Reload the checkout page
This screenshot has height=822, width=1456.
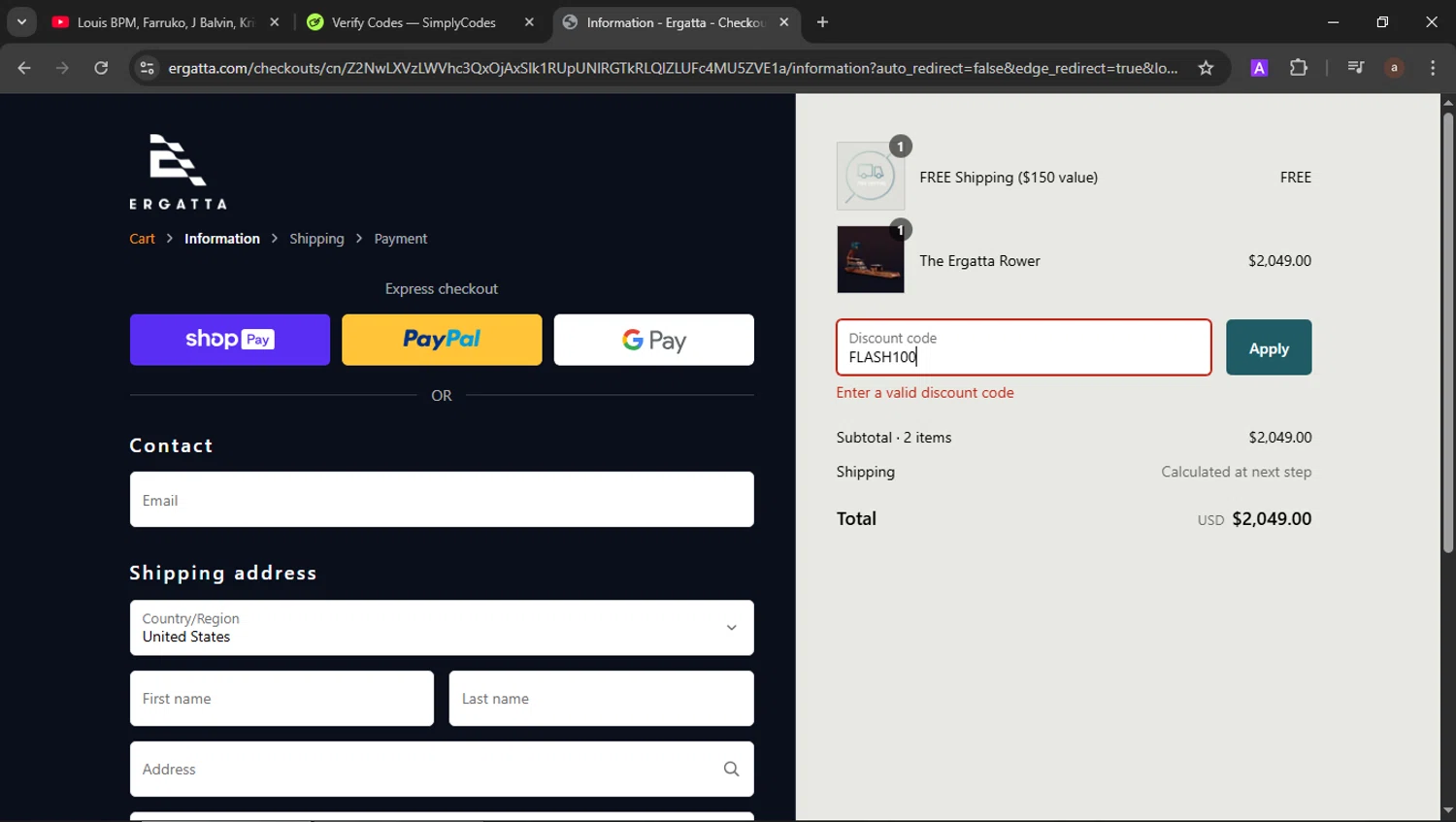[101, 68]
